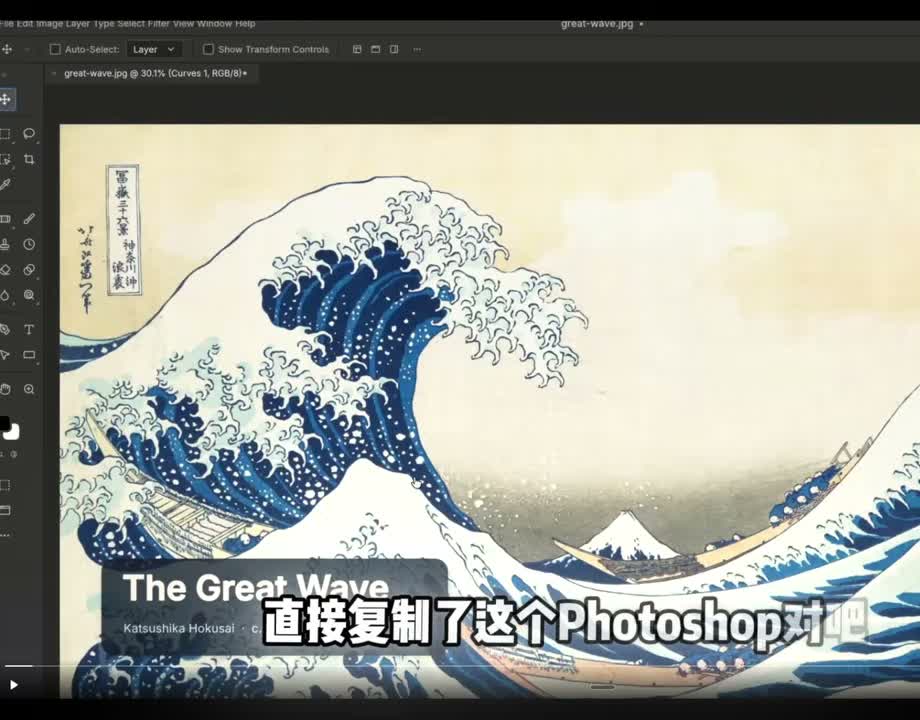Select the Type tool
Viewport: 920px width, 720px height.
29,329
